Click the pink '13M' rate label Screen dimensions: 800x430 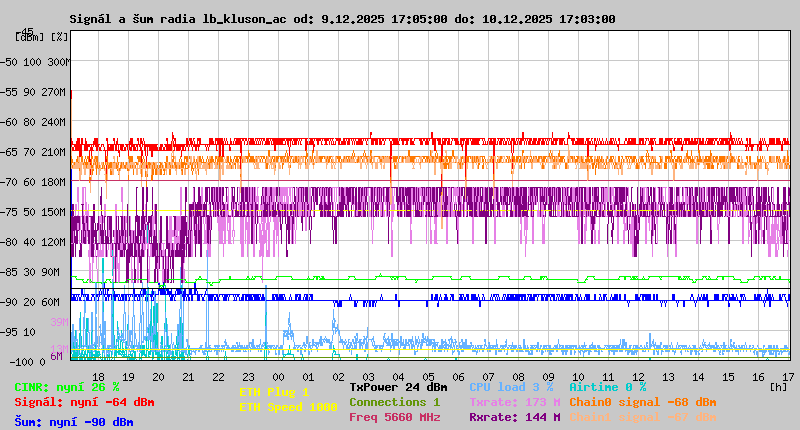(x=59, y=349)
